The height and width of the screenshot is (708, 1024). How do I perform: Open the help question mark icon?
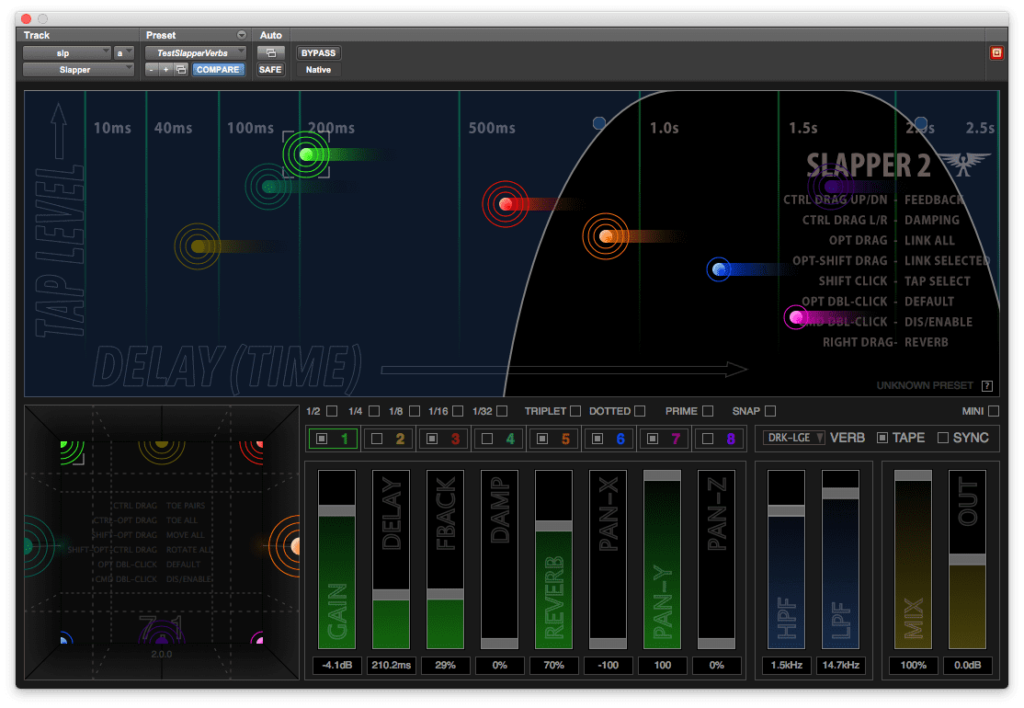tap(987, 386)
